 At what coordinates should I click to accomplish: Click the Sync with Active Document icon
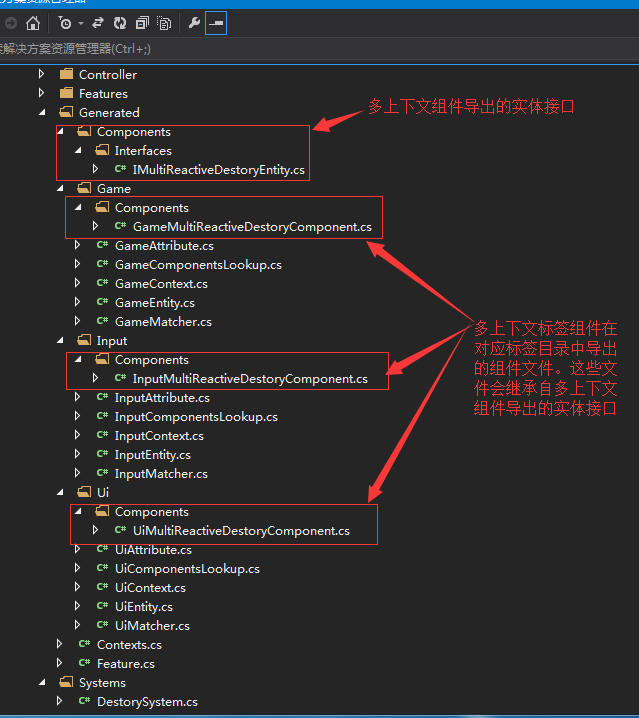click(98, 23)
